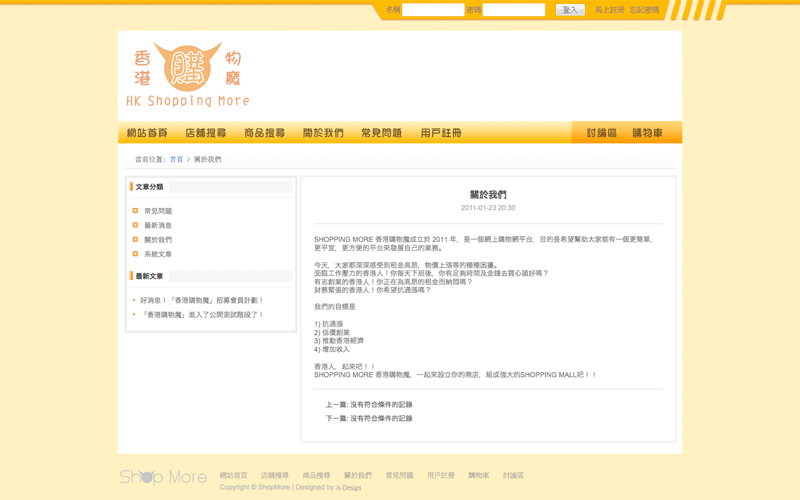Image resolution: width=800 pixels, height=500 pixels.
Task: Open footer link 商品搜尋
Action: click(x=316, y=475)
